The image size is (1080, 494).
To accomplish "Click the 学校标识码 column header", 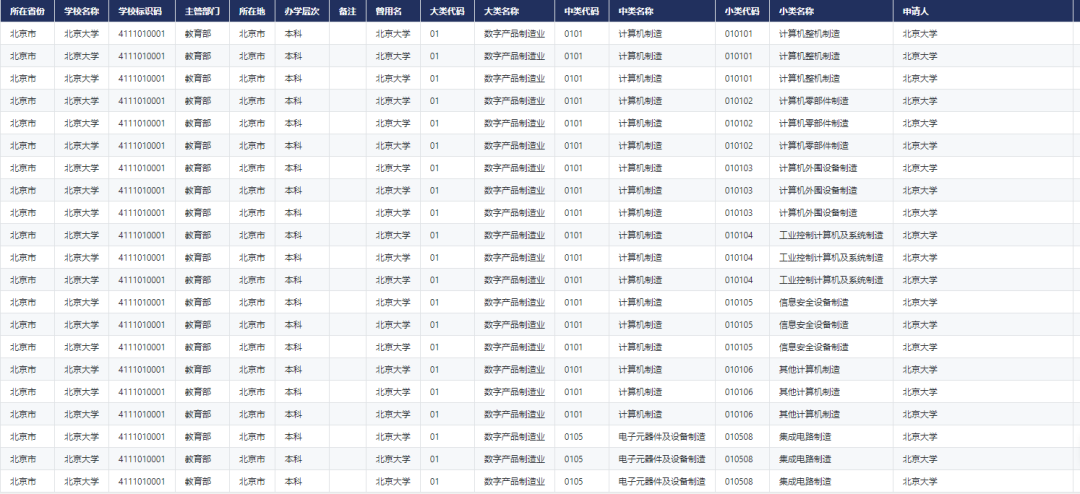I will [141, 12].
